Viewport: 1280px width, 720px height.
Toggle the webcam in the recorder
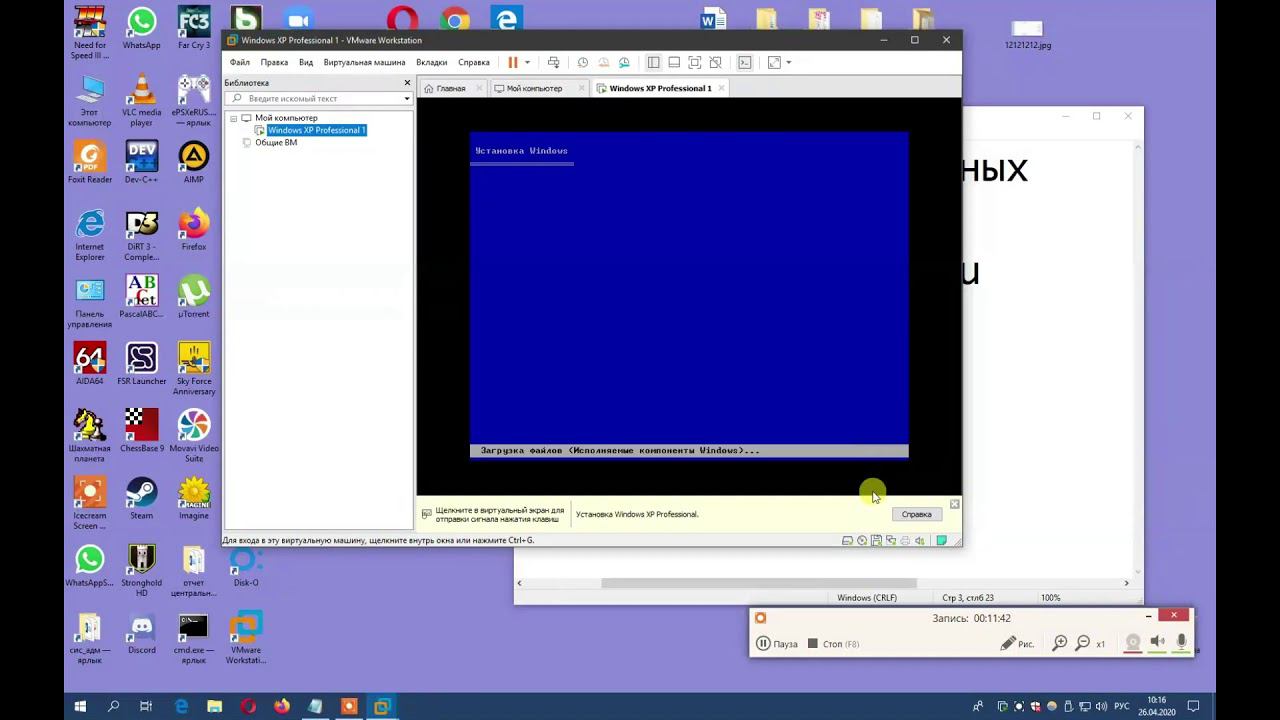tap(1133, 643)
